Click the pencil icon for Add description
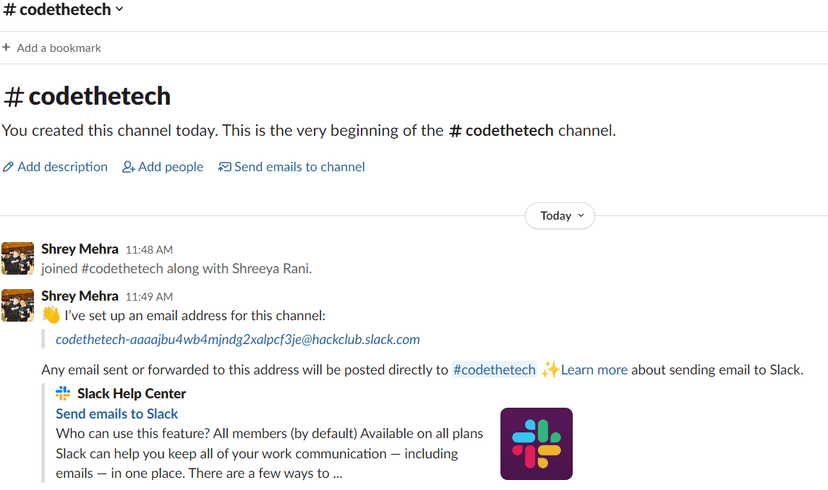Screen dimensions: 828x490 [8, 167]
